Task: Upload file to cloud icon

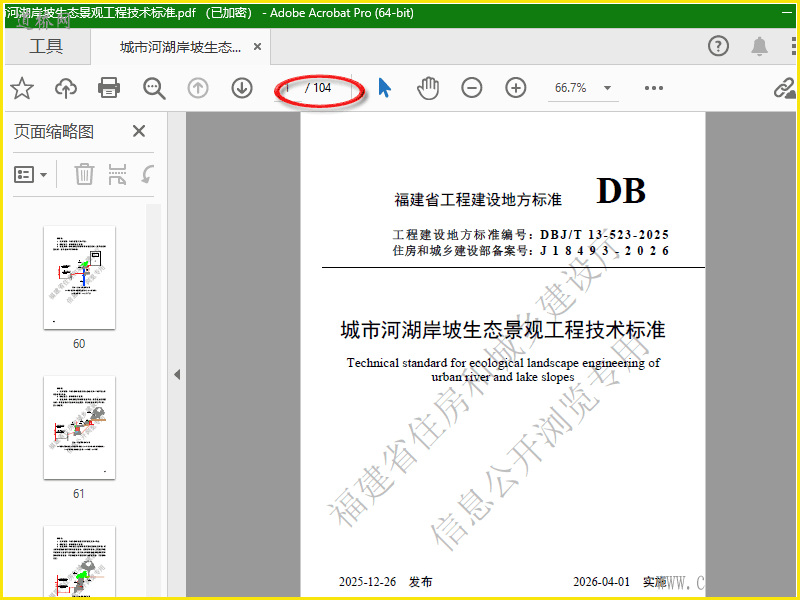Action: (x=66, y=88)
